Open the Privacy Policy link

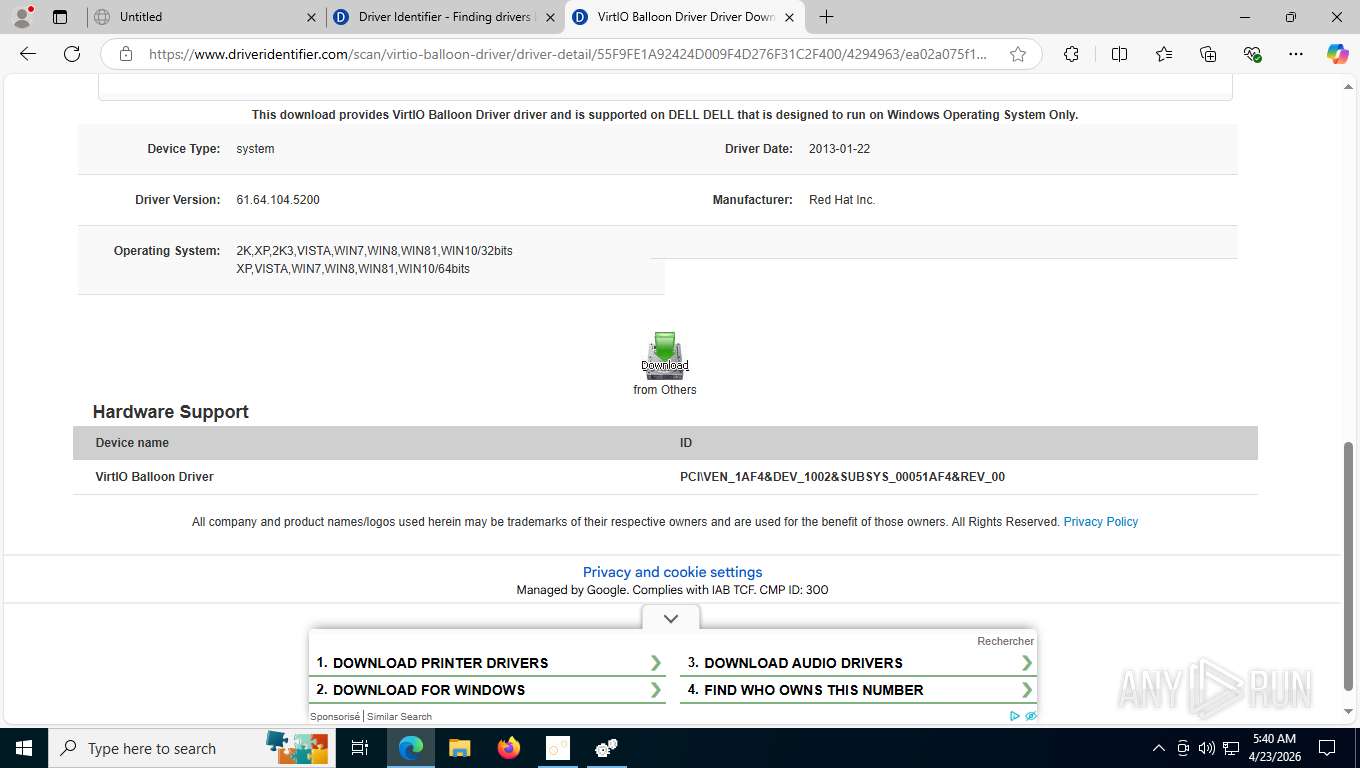1100,522
